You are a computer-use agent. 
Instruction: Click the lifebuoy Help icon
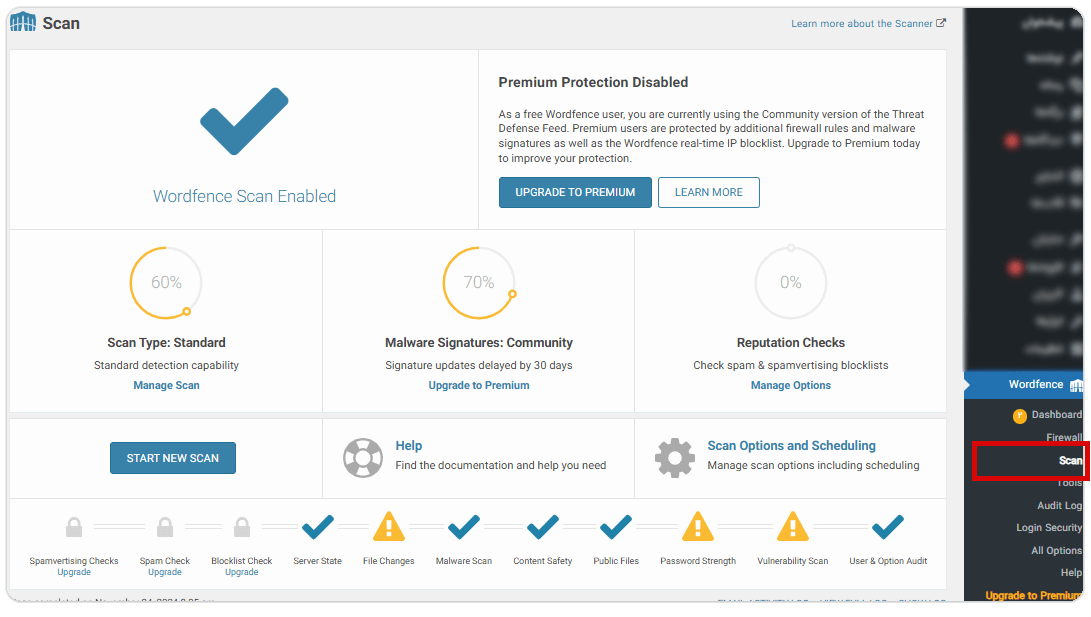[x=363, y=457]
